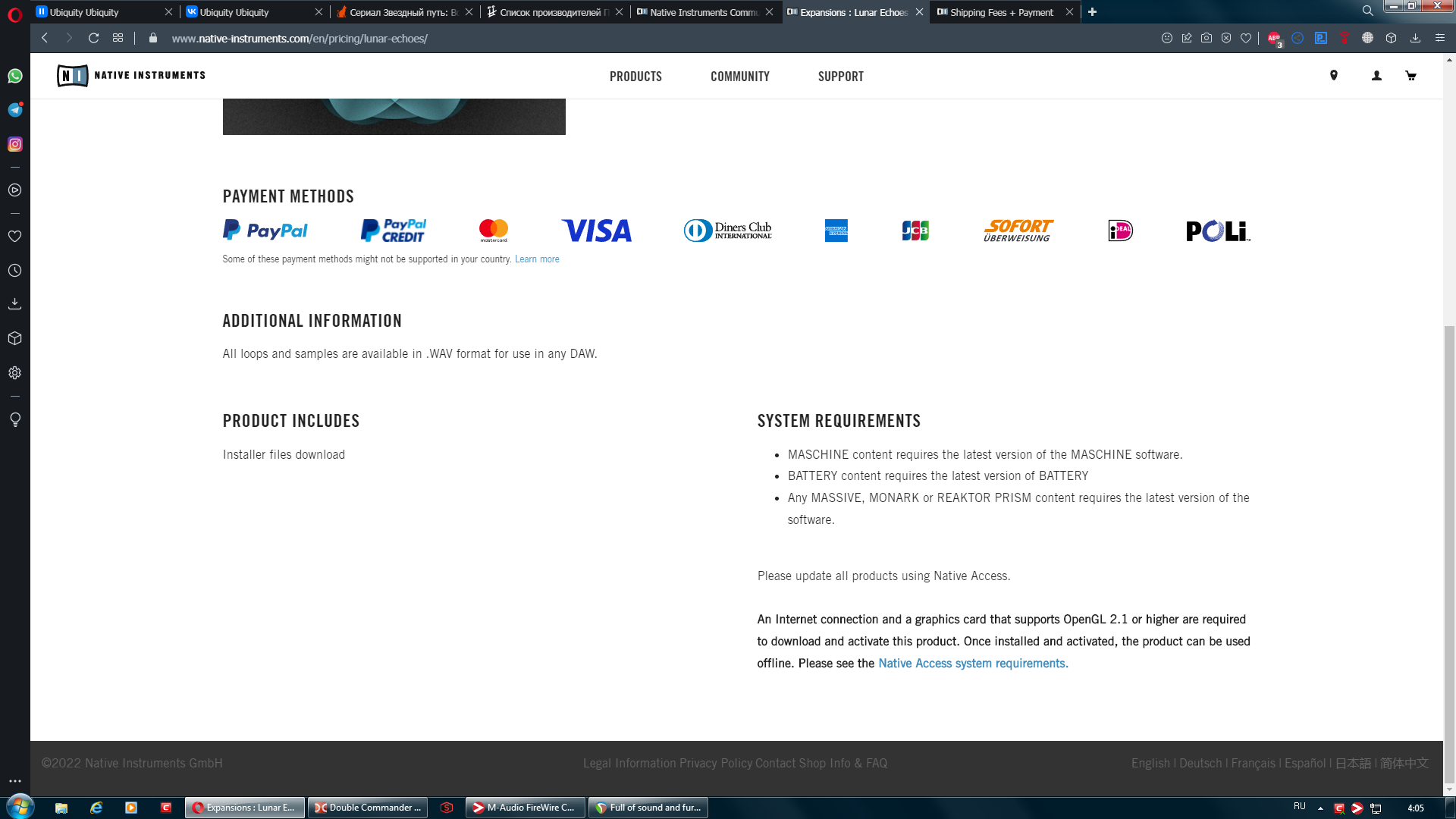Screen dimensions: 1456x819
Task: Open the WhatsApp sidebar icon
Action: (14, 76)
